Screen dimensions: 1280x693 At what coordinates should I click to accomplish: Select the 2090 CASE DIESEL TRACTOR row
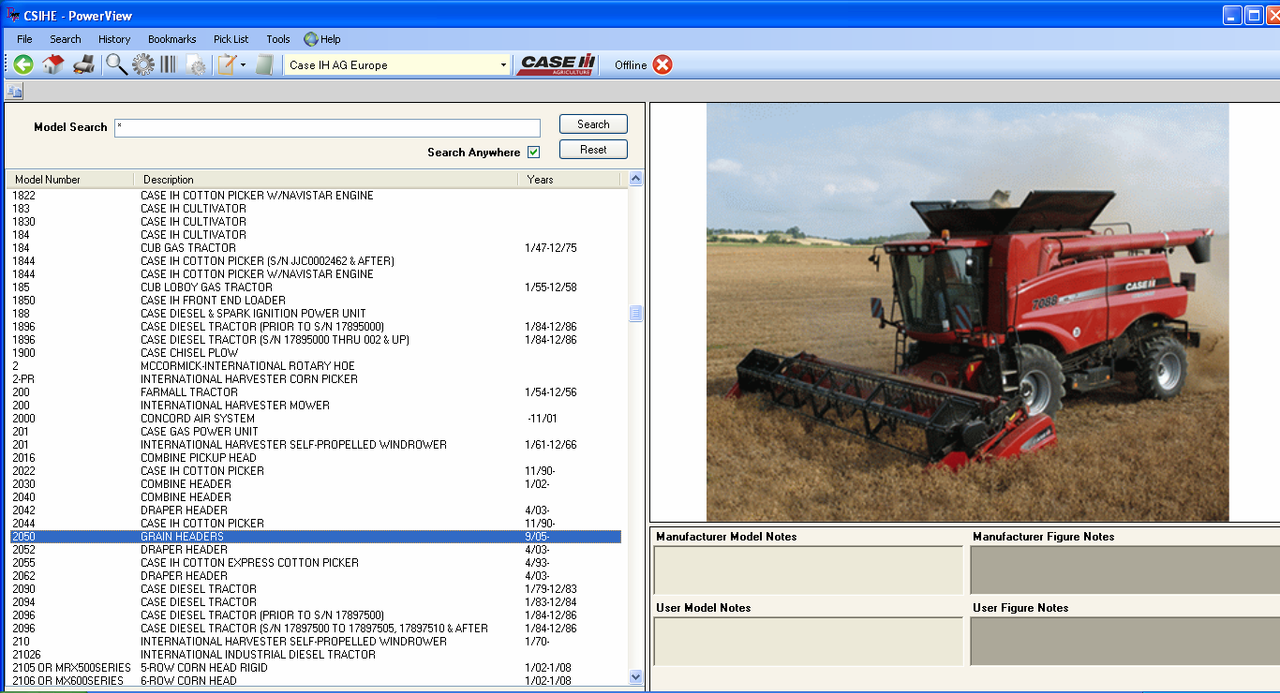[315, 589]
